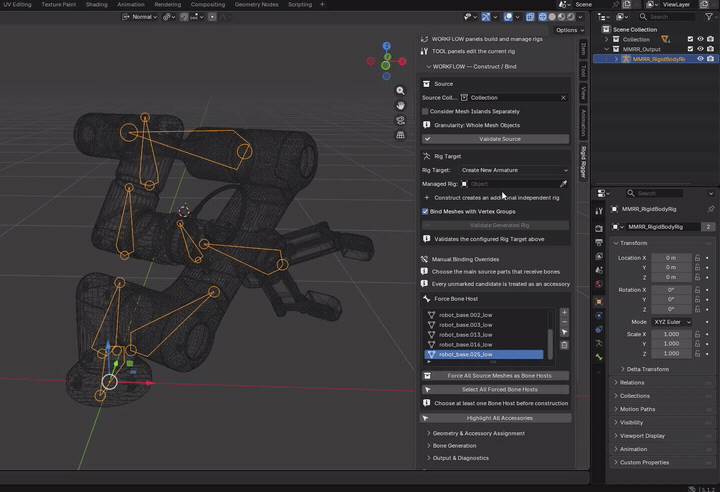Hide MMRR_RigidBodyRig with eye icon
The height and width of the screenshot is (492, 720).
point(700,59)
